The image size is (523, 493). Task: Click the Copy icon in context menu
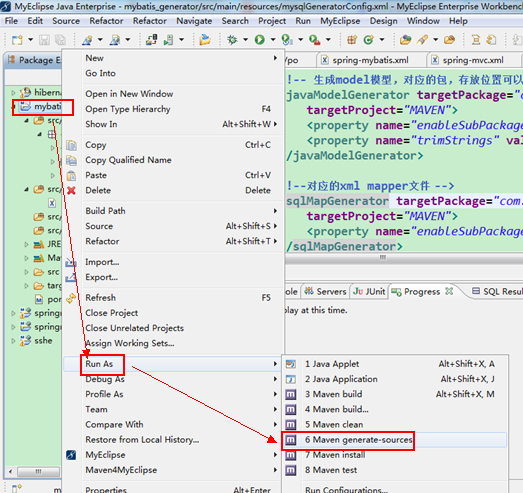tap(71, 145)
